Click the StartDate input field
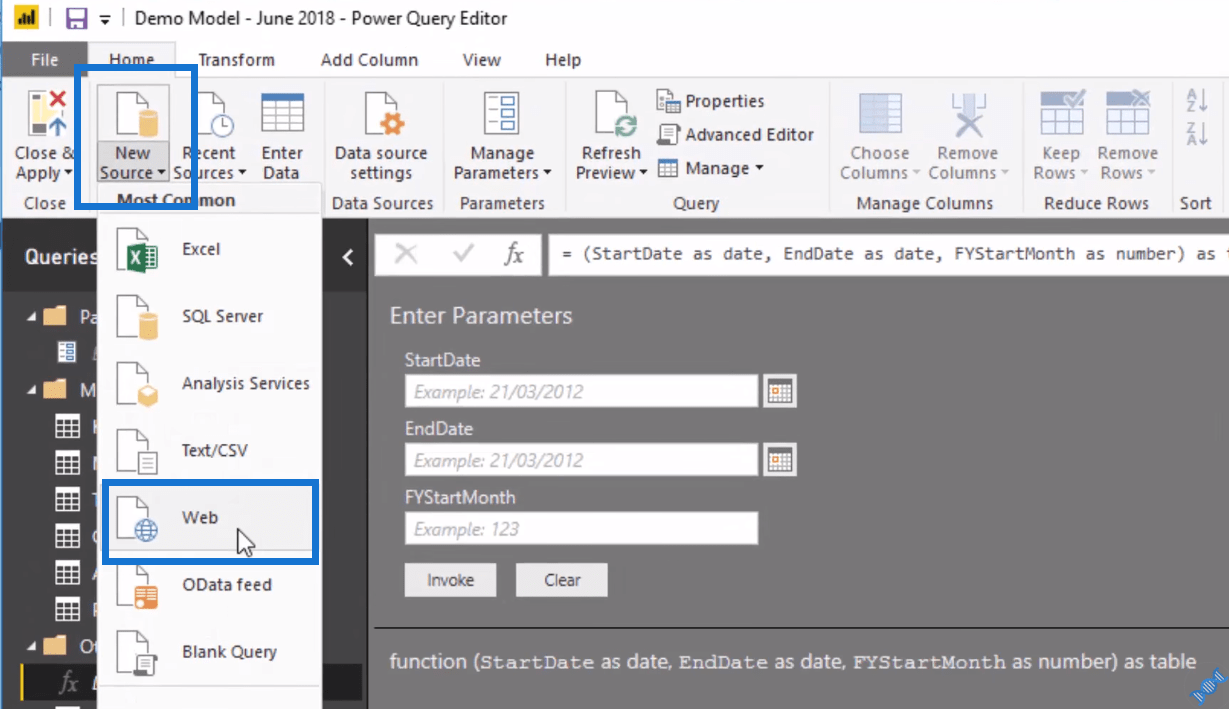This screenshot has width=1229, height=709. (581, 392)
